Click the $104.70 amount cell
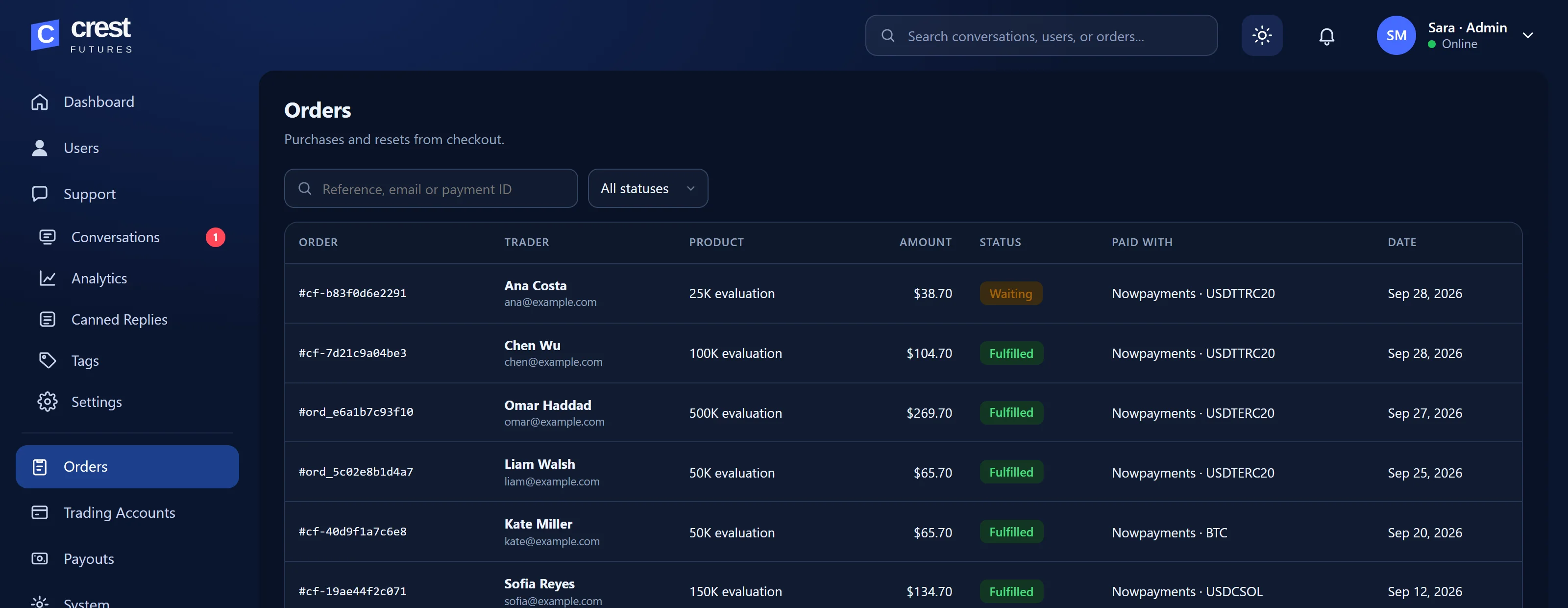The height and width of the screenshot is (608, 1568). click(929, 354)
